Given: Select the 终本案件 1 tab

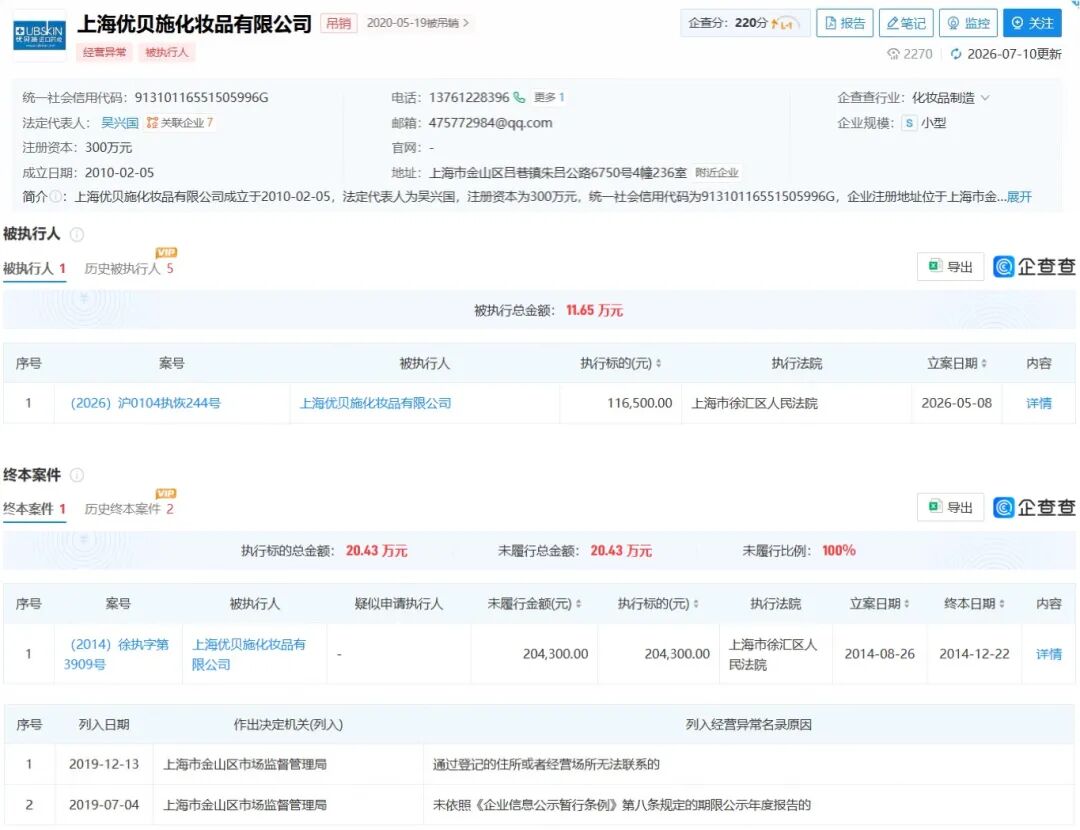Looking at the screenshot, I should [x=34, y=508].
